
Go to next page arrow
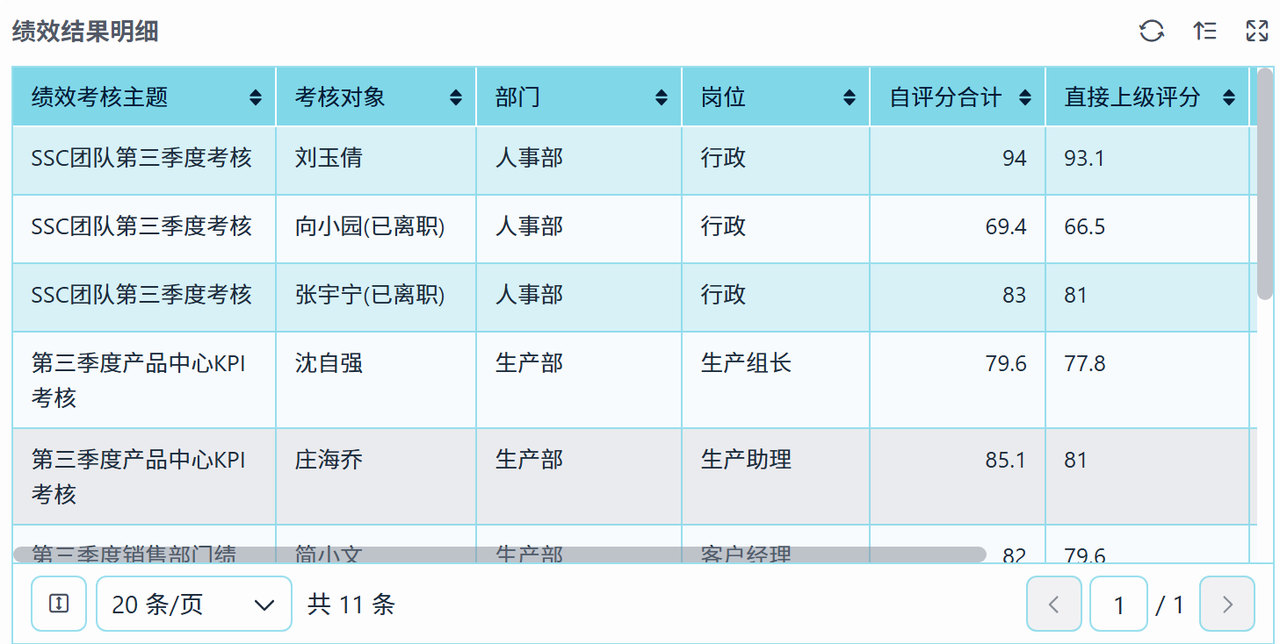(x=1227, y=604)
